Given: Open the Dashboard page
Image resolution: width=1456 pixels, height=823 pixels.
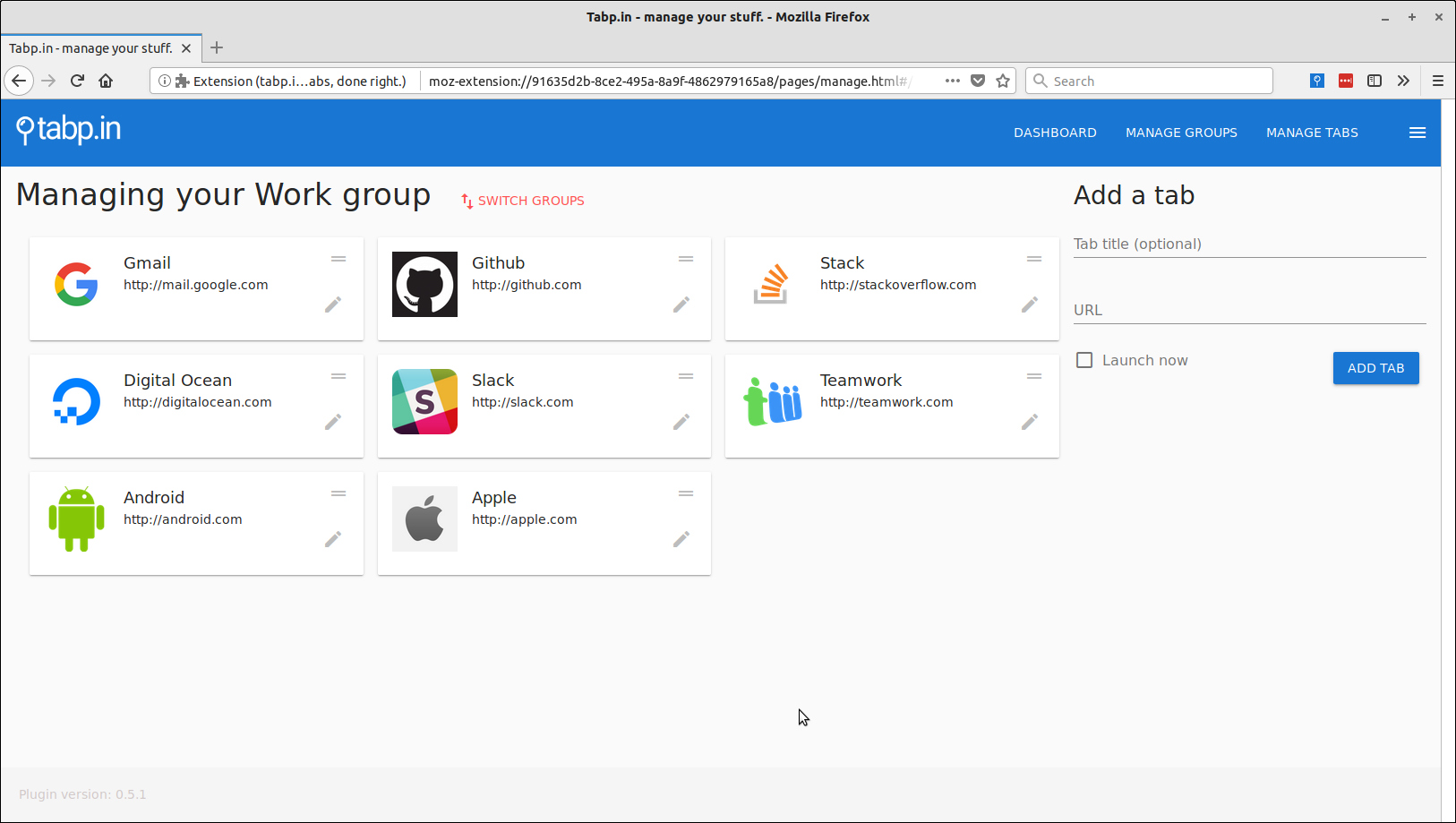Looking at the screenshot, I should point(1055,133).
